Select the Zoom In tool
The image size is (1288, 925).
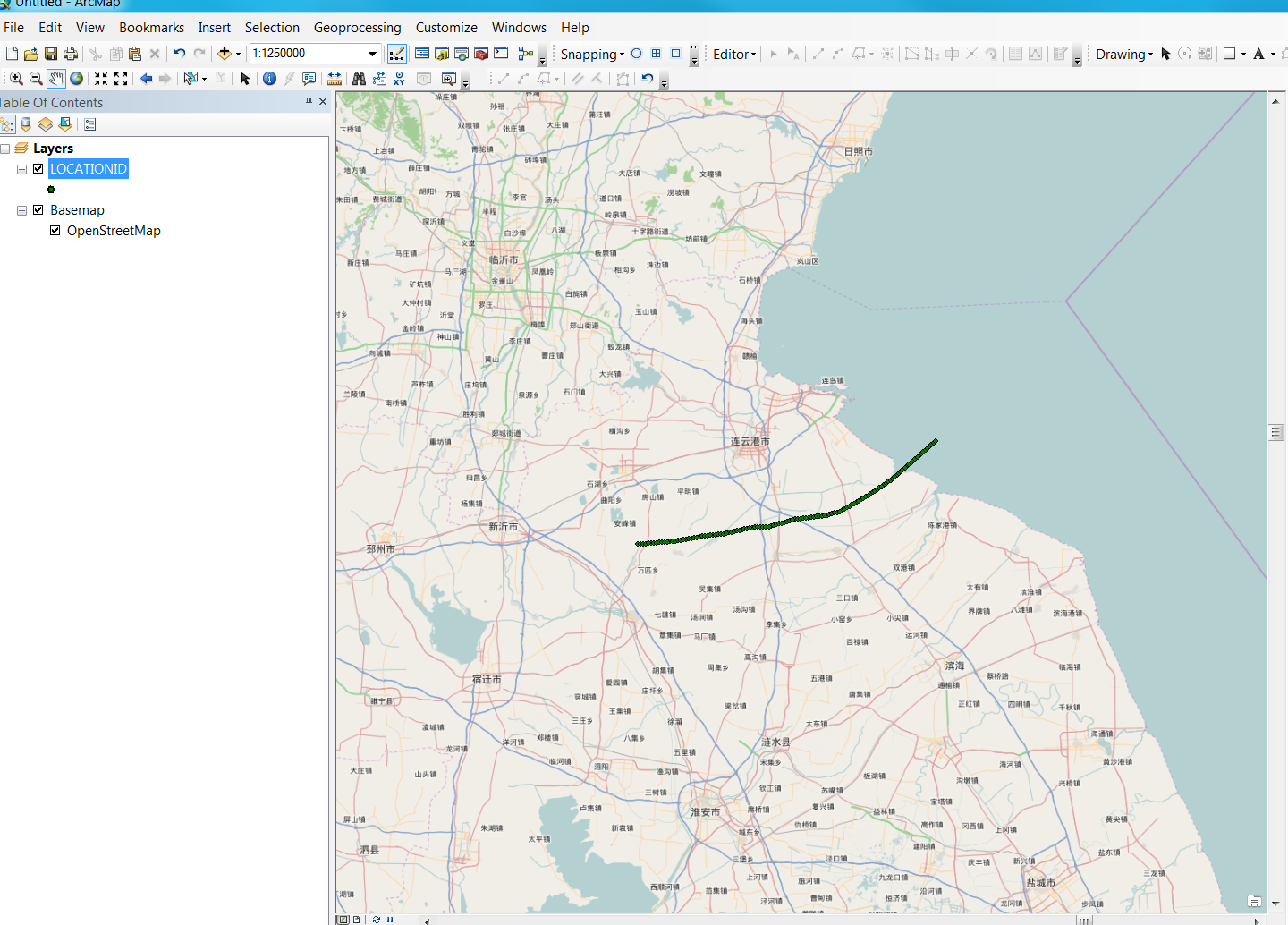pyautogui.click(x=16, y=79)
